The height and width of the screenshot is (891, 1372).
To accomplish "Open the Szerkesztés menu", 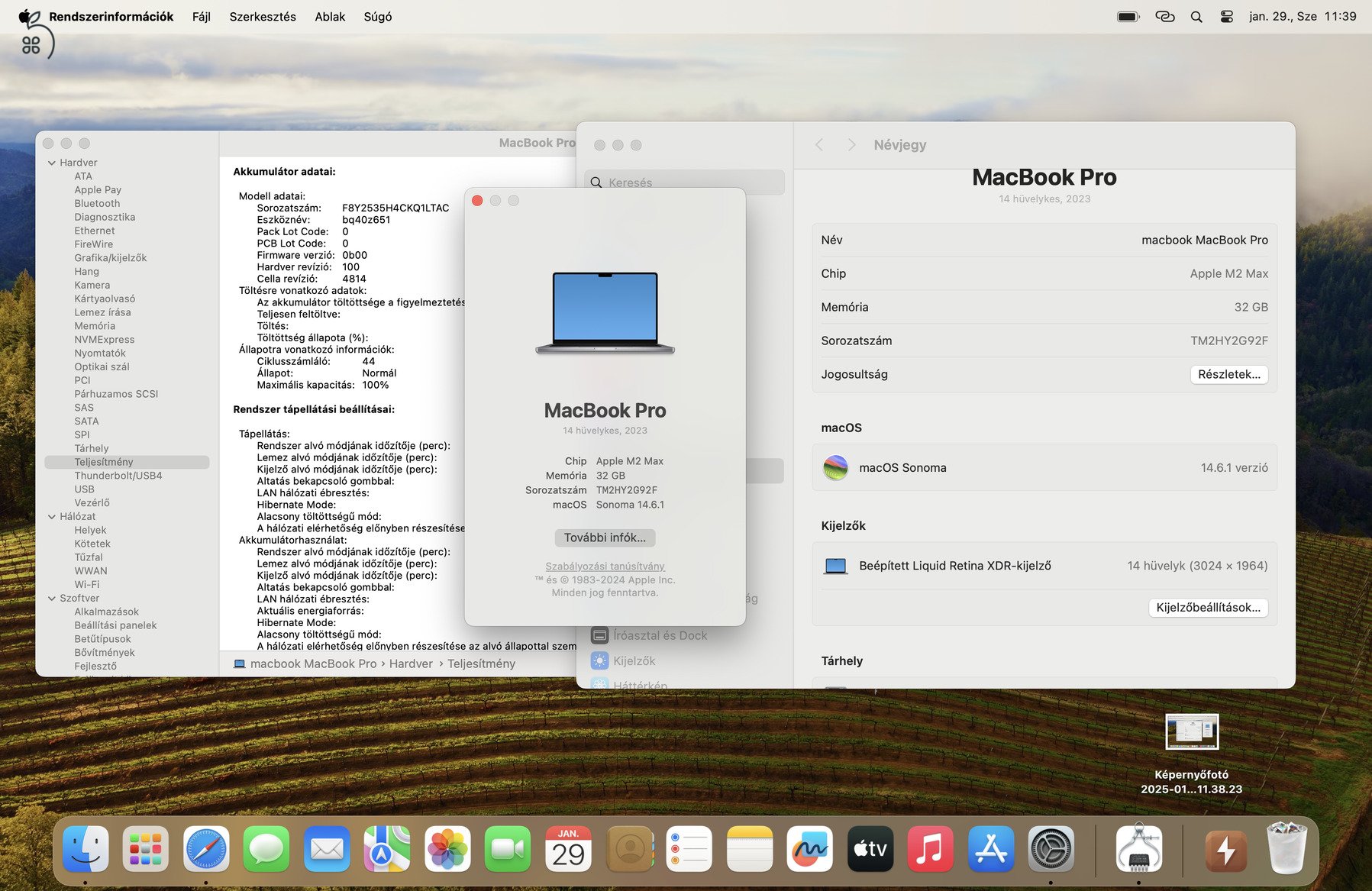I will click(x=263, y=17).
